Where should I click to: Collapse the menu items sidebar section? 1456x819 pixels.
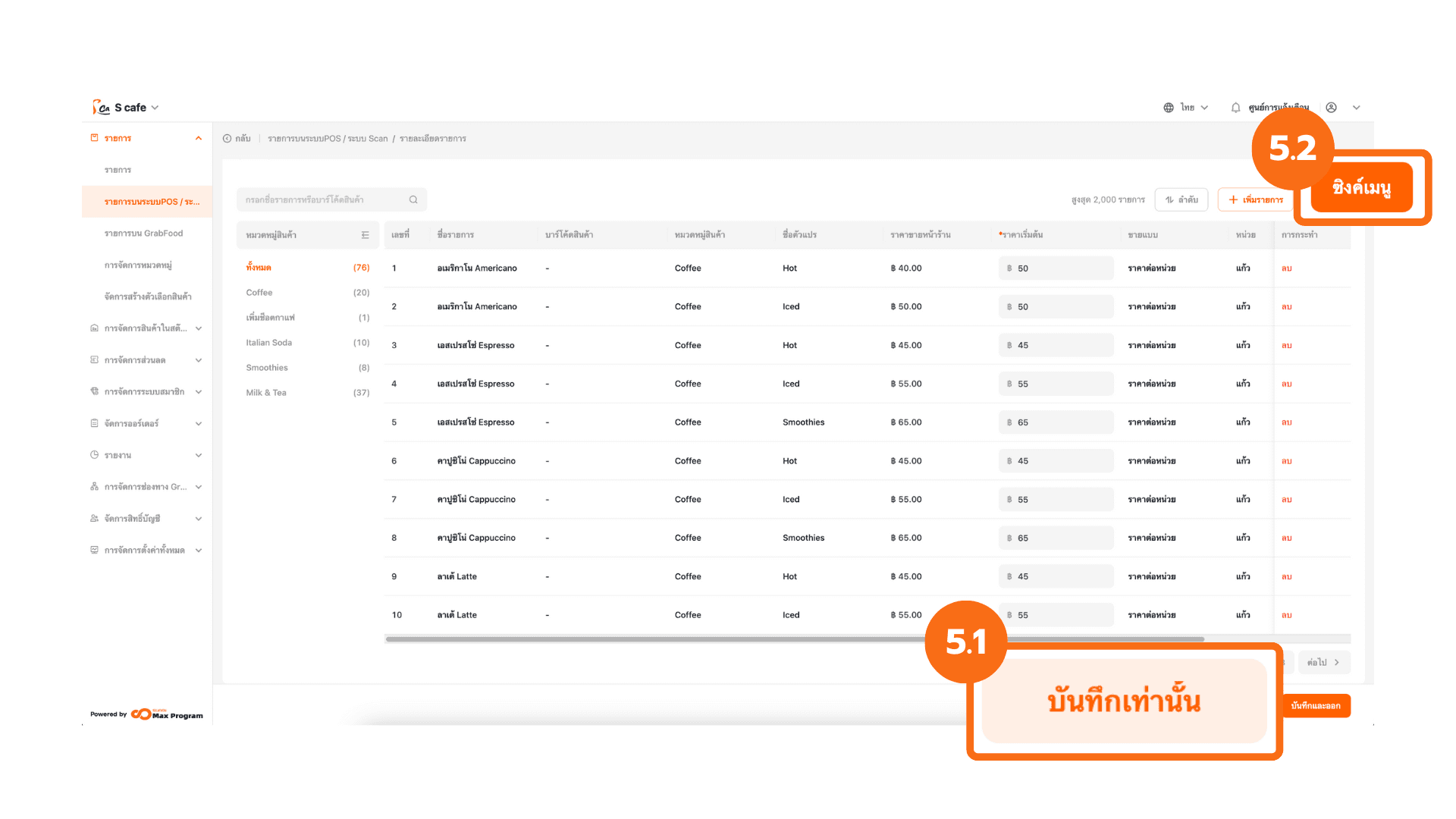(x=199, y=138)
